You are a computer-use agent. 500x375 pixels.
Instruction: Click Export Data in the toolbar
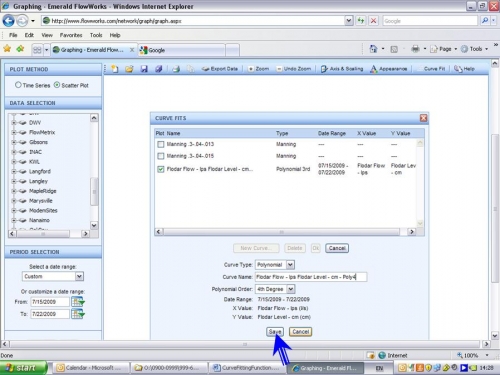click(x=220, y=69)
